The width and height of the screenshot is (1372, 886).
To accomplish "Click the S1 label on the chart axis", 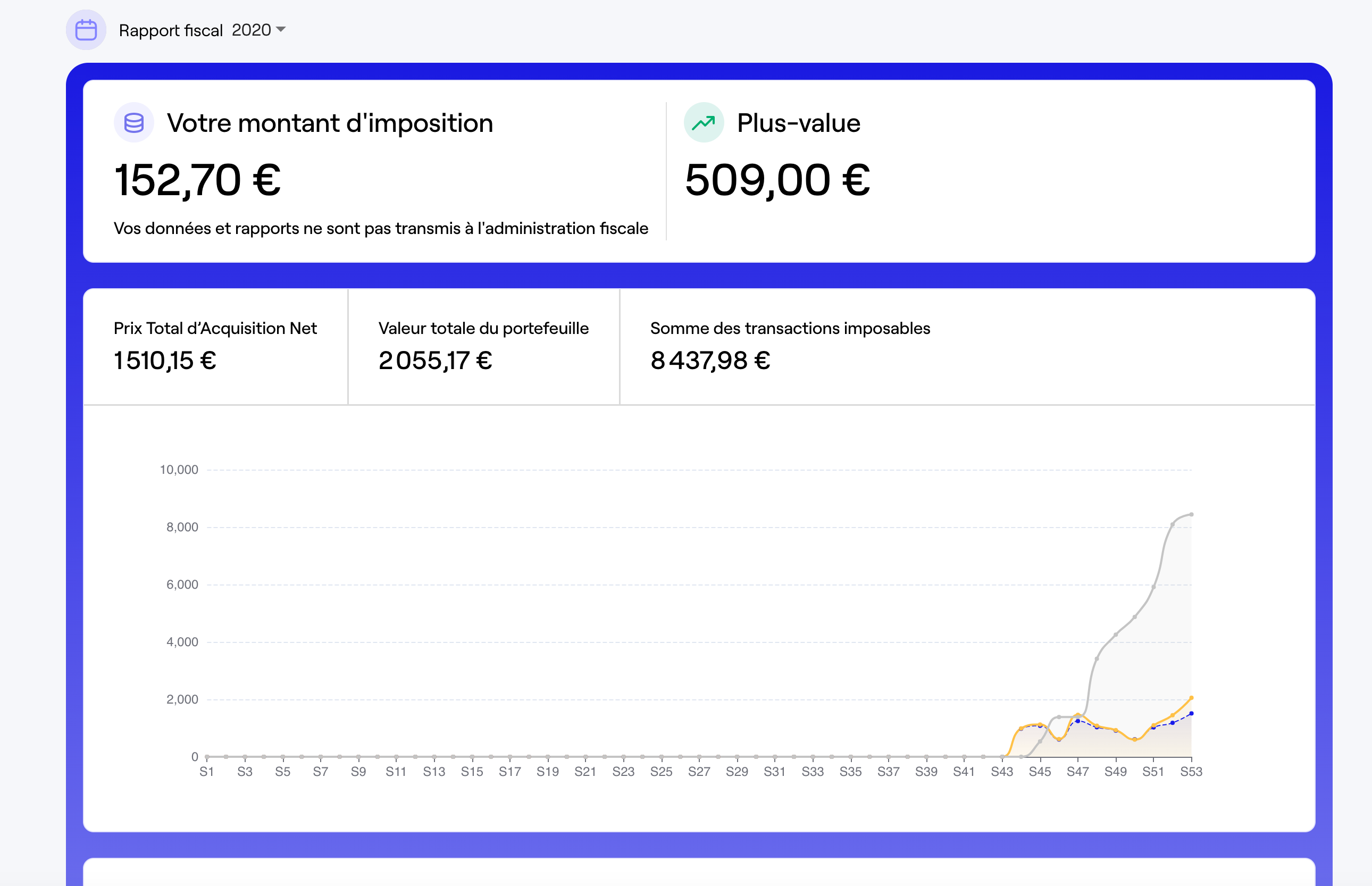I will pyautogui.click(x=206, y=772).
